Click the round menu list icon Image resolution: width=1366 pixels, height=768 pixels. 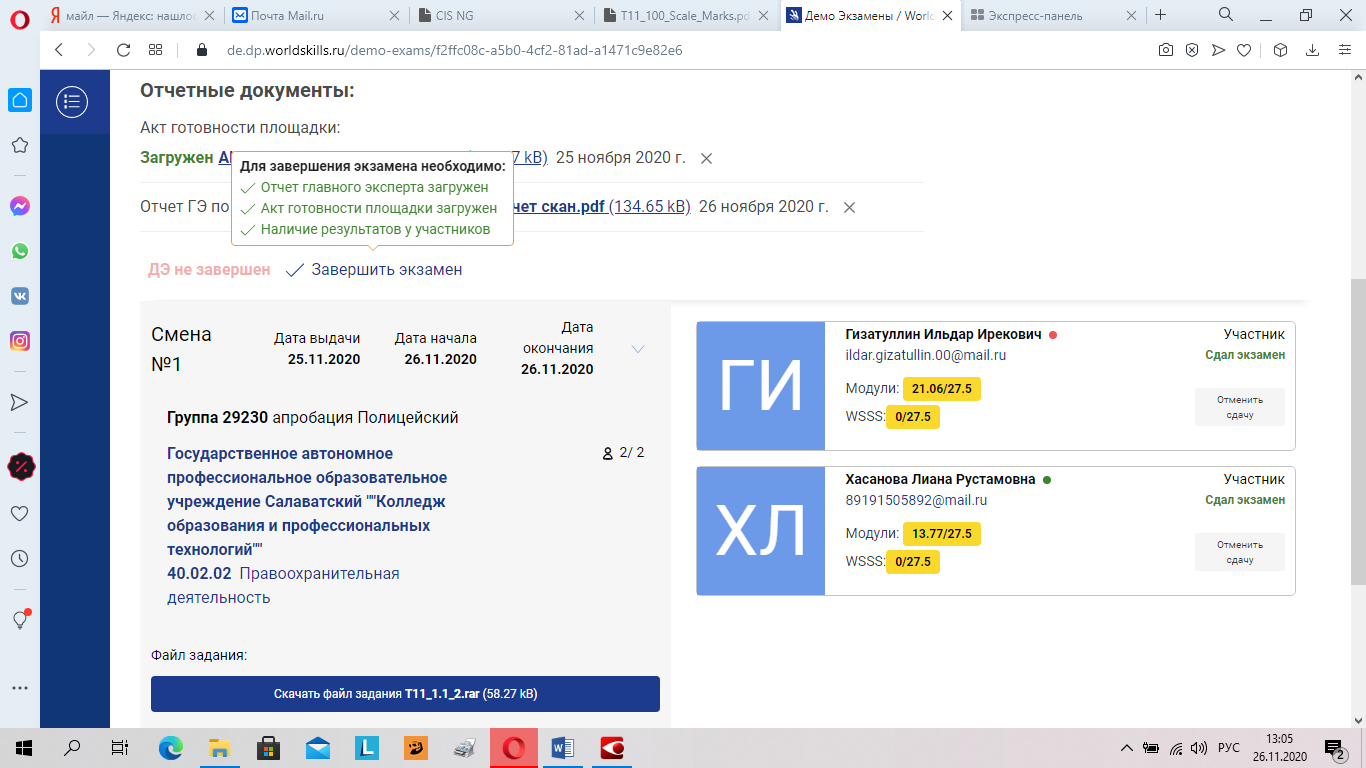(x=72, y=101)
